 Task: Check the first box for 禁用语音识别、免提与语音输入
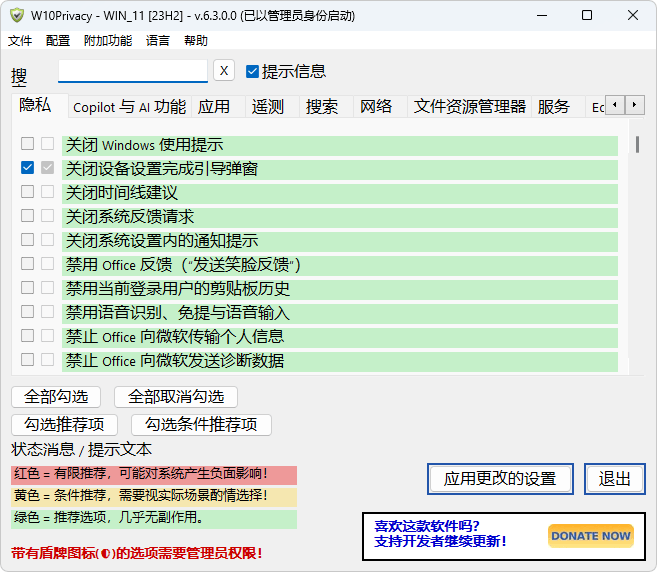28,311
